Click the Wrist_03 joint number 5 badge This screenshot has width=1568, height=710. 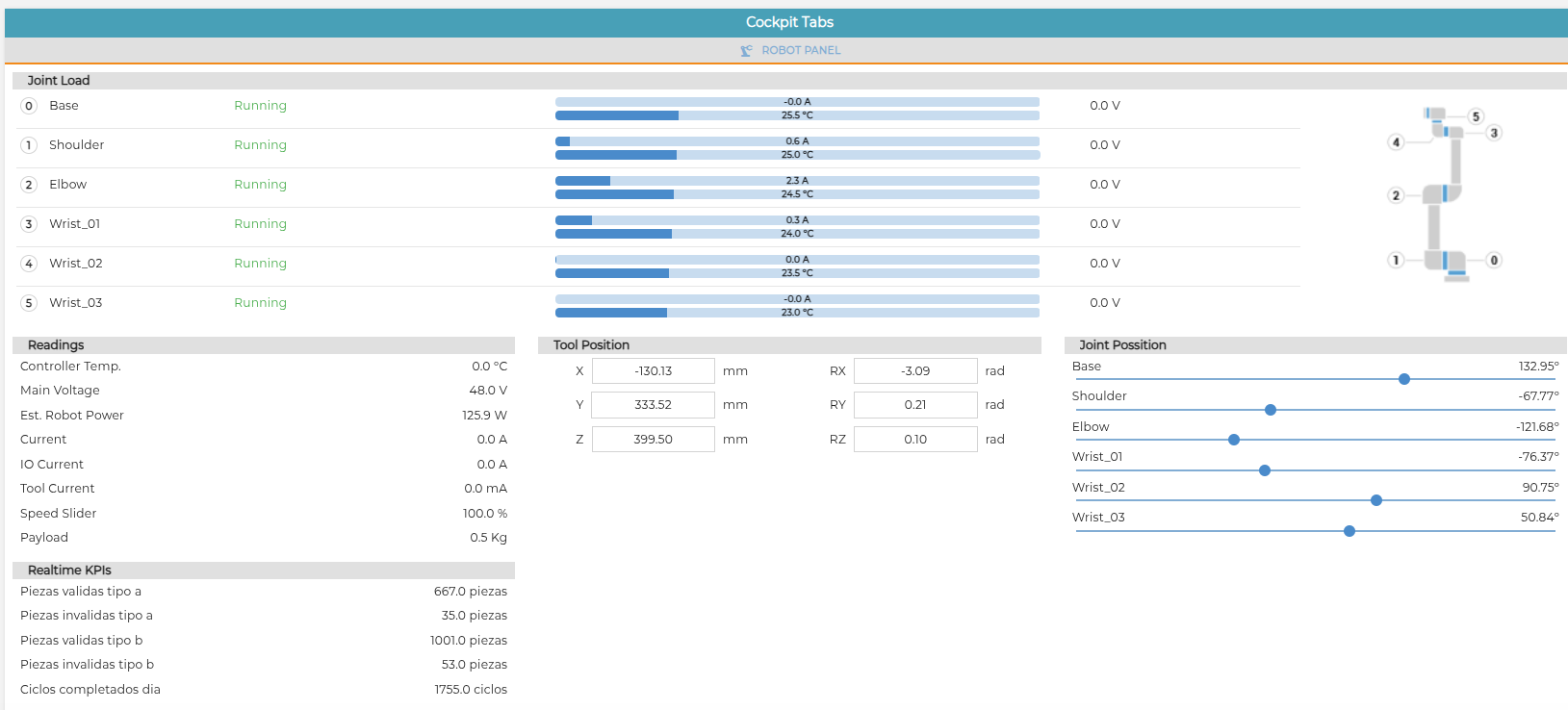tap(29, 303)
